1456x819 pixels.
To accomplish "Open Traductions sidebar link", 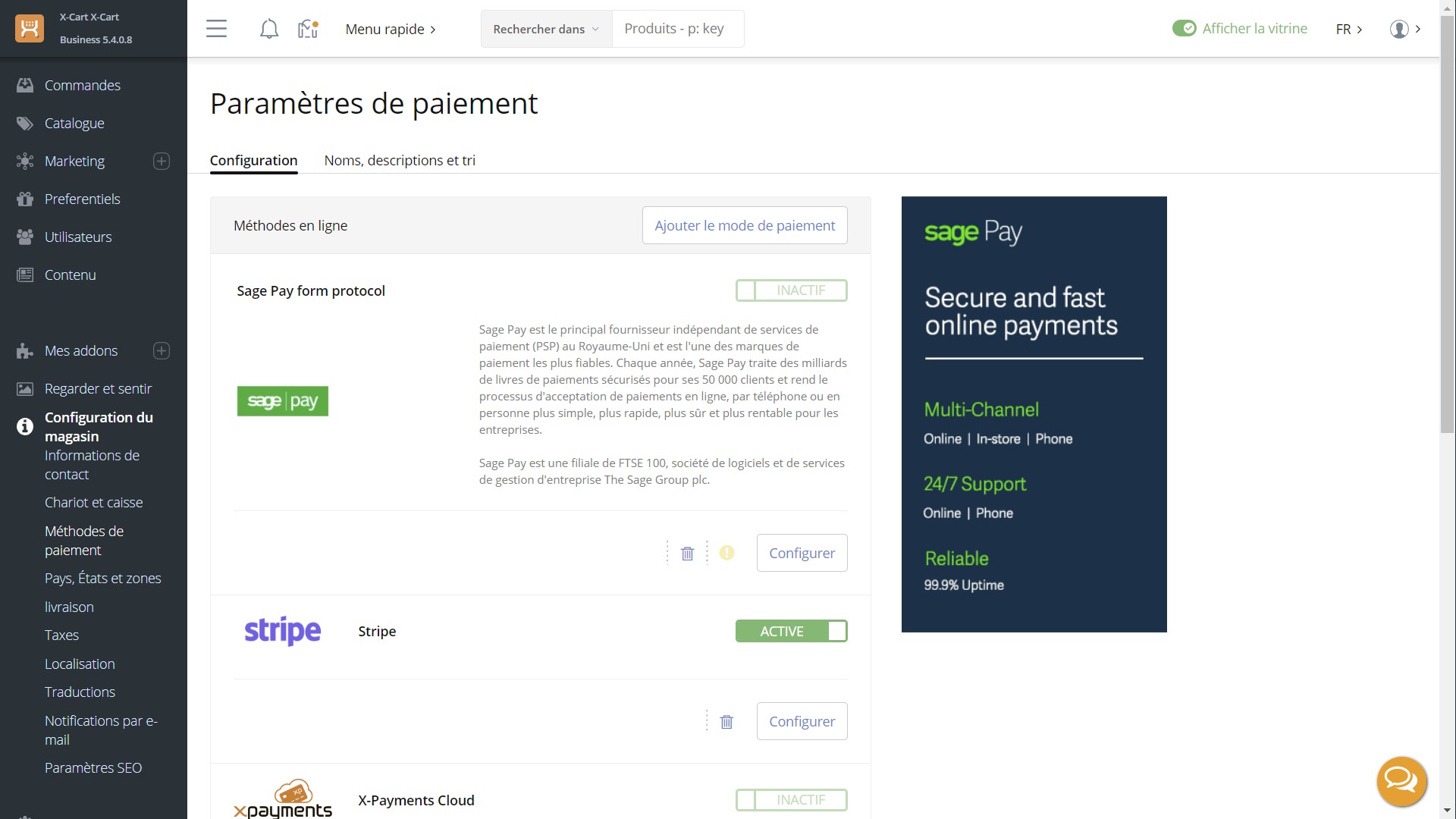I will click(80, 692).
